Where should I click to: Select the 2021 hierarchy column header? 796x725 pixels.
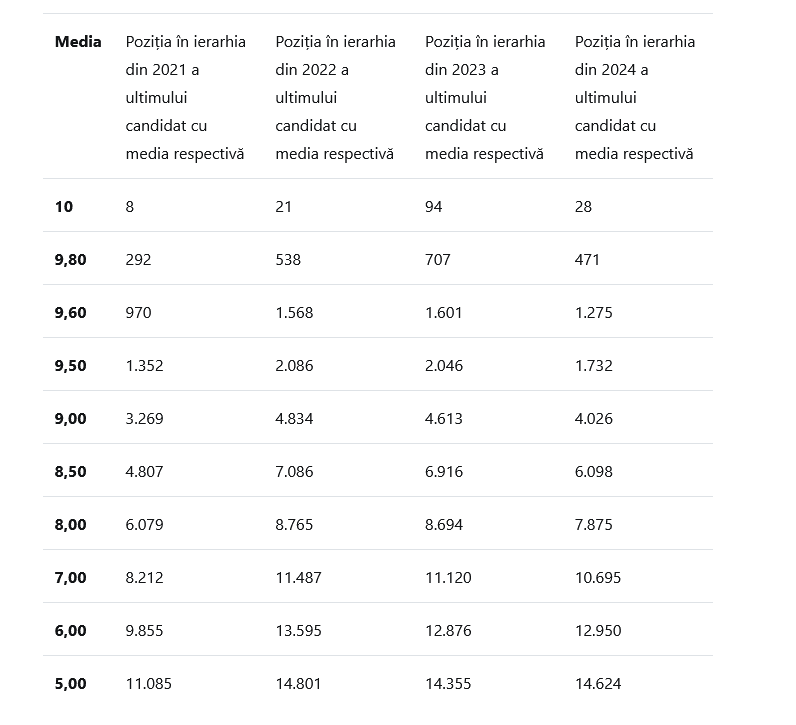185,97
